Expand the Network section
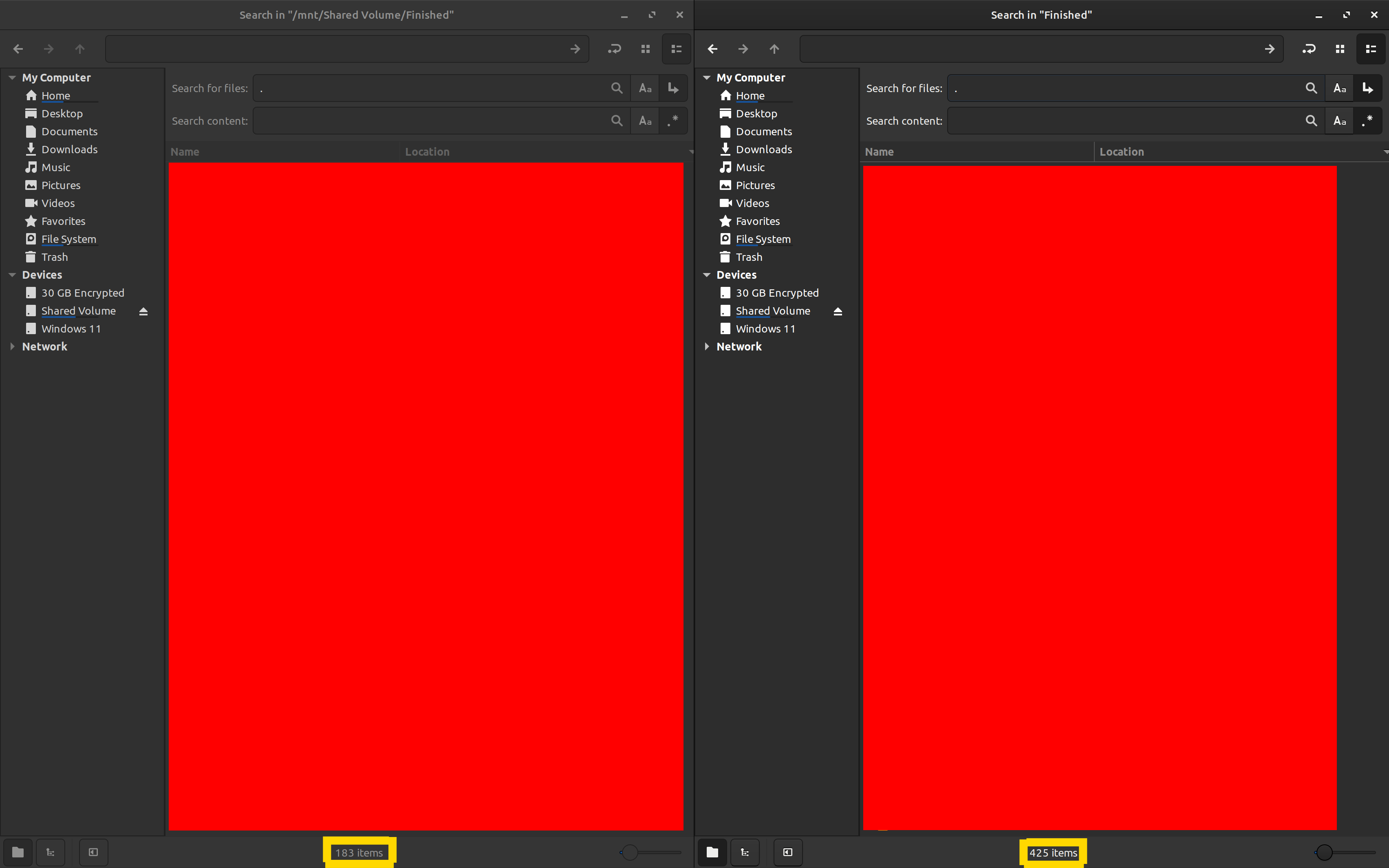 coord(13,346)
